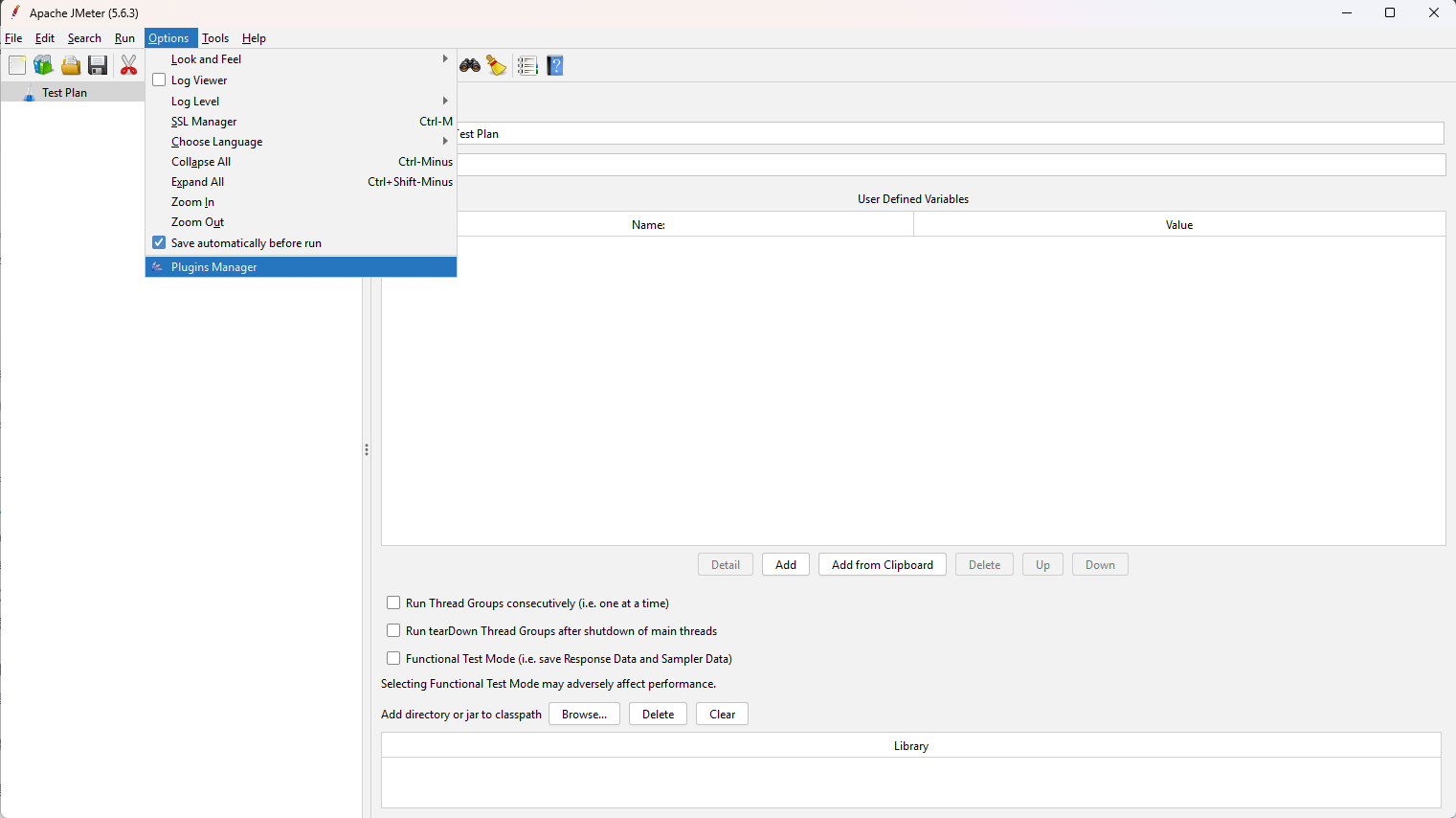Click the Up button

(1042, 565)
